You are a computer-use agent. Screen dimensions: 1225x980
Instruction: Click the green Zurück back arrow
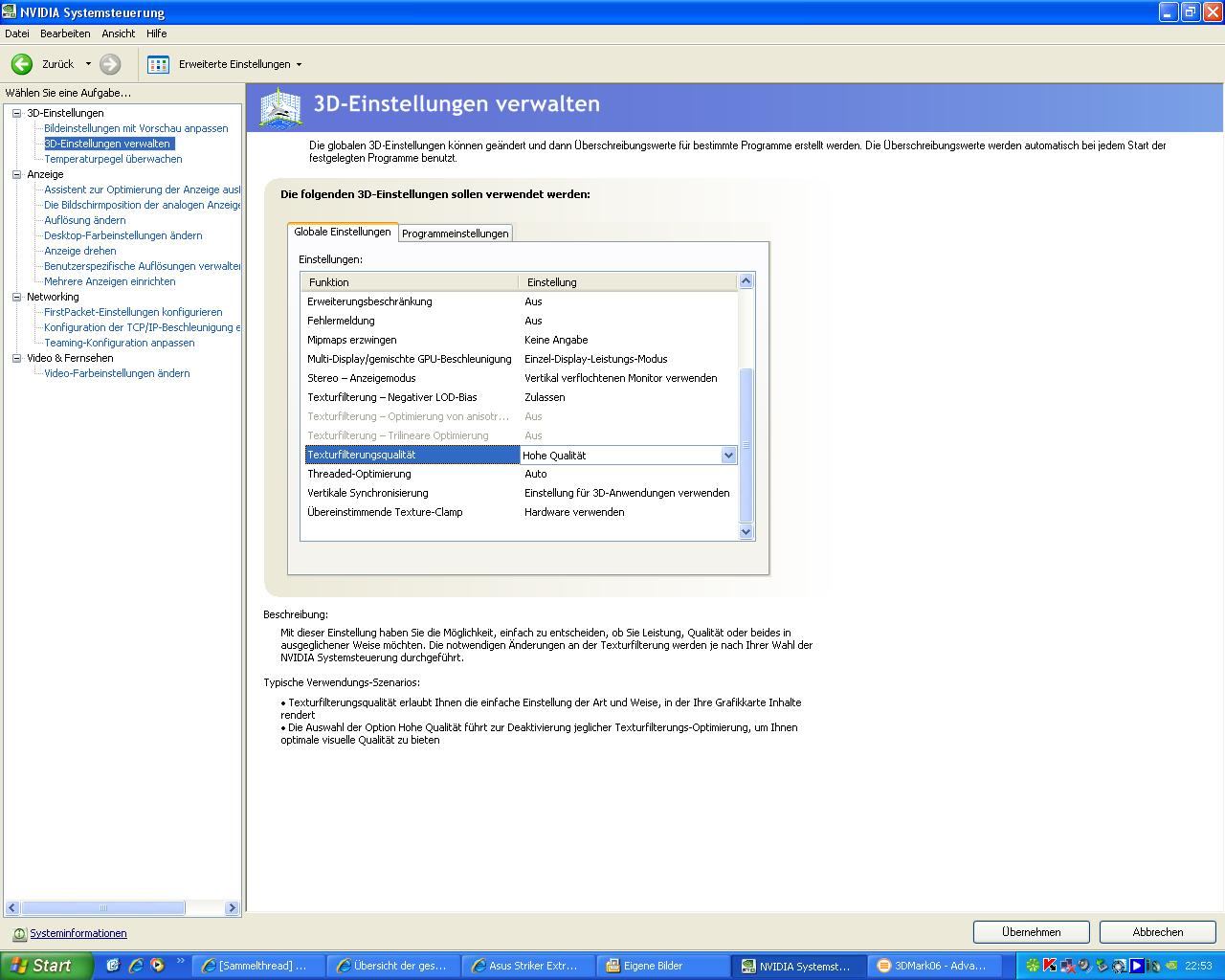click(x=21, y=64)
